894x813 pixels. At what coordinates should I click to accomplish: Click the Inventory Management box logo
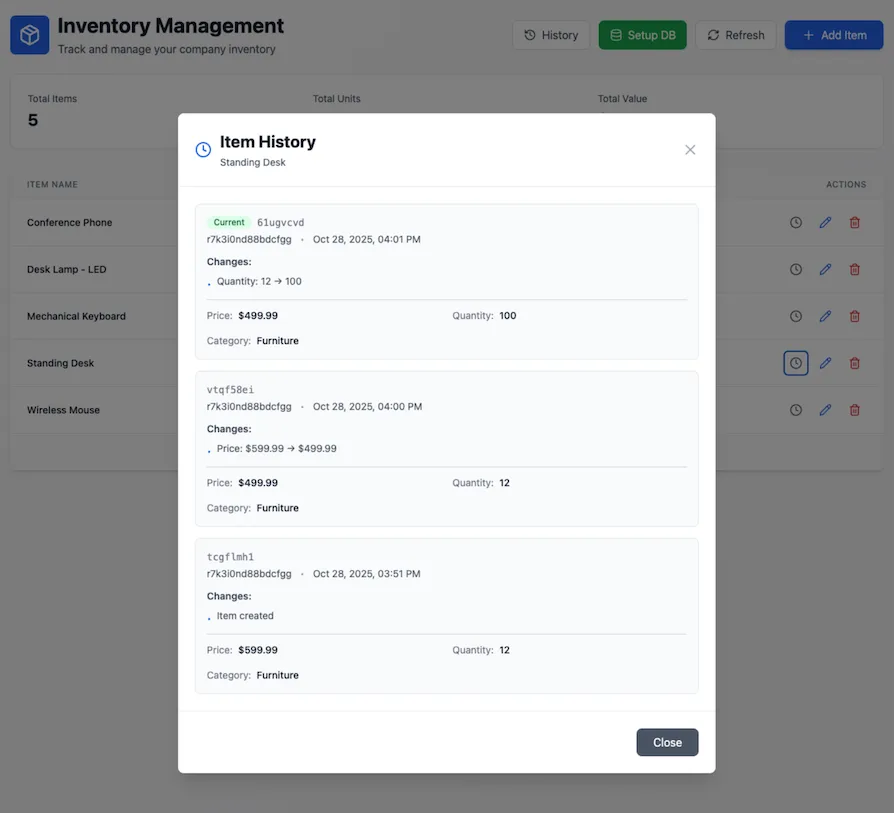[30, 35]
